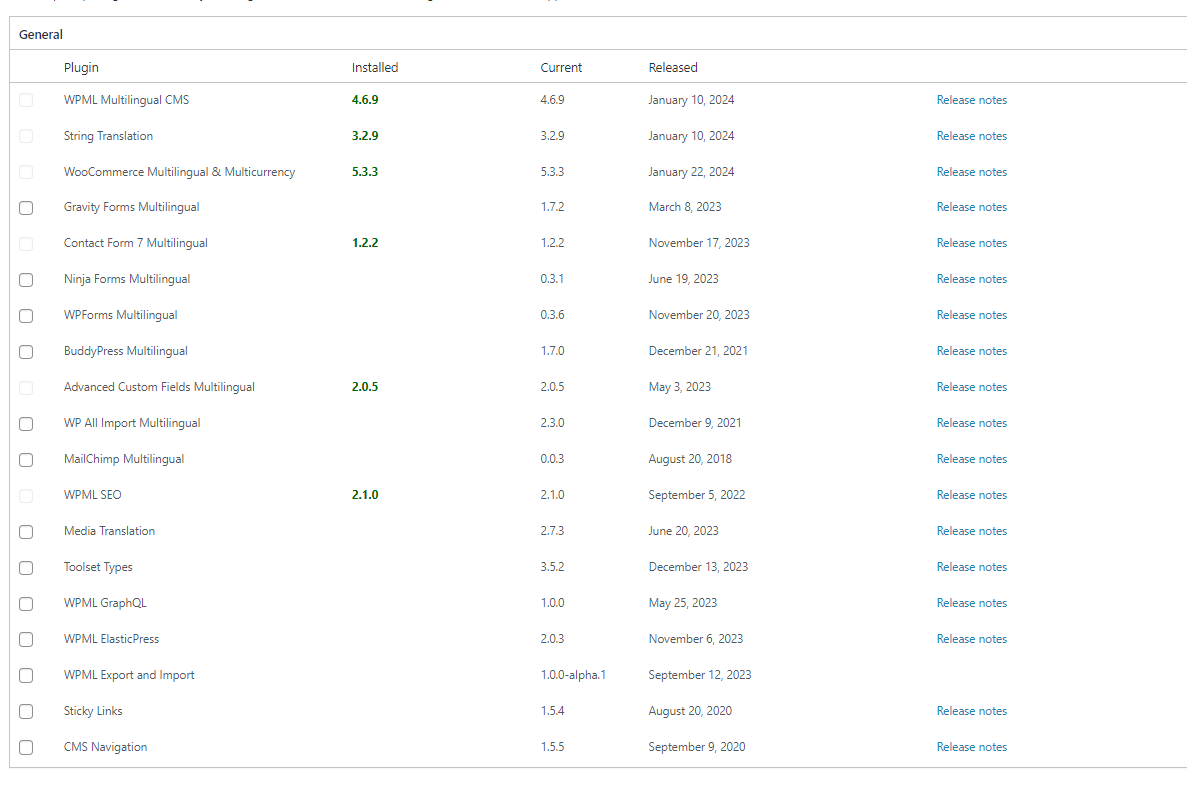Click the Plugin column header
The image size is (1187, 791).
[x=81, y=67]
